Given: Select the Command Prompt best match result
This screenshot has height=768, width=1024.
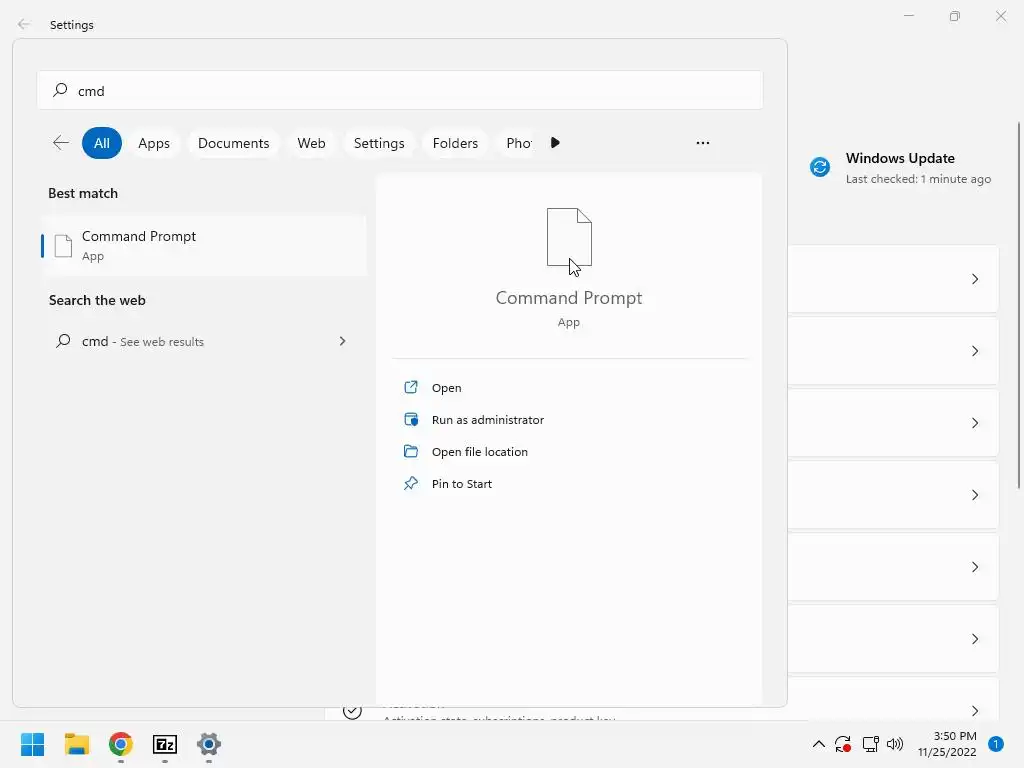Looking at the screenshot, I should coord(203,246).
